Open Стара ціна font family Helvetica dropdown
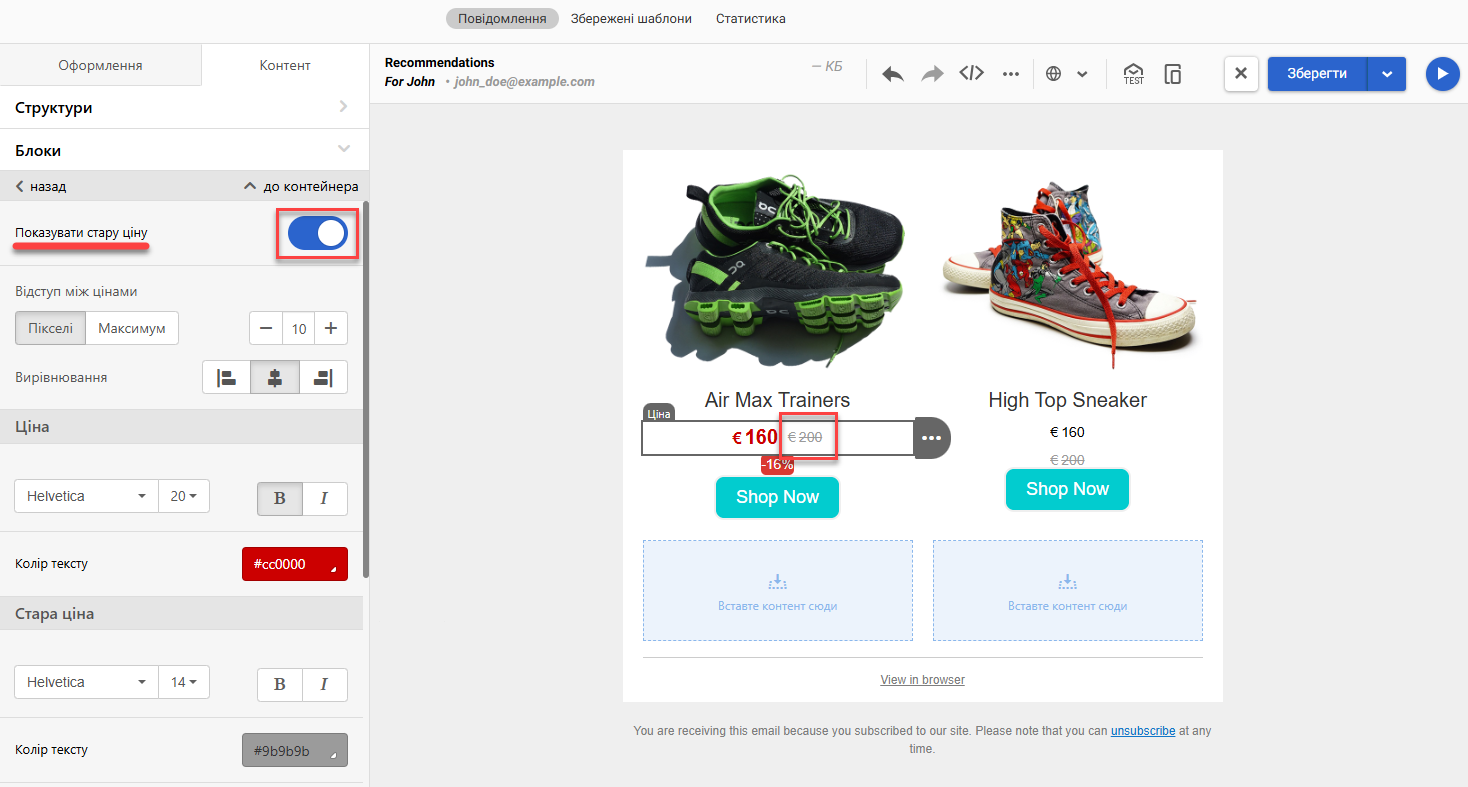Screen dimensions: 1468x787 [86, 682]
